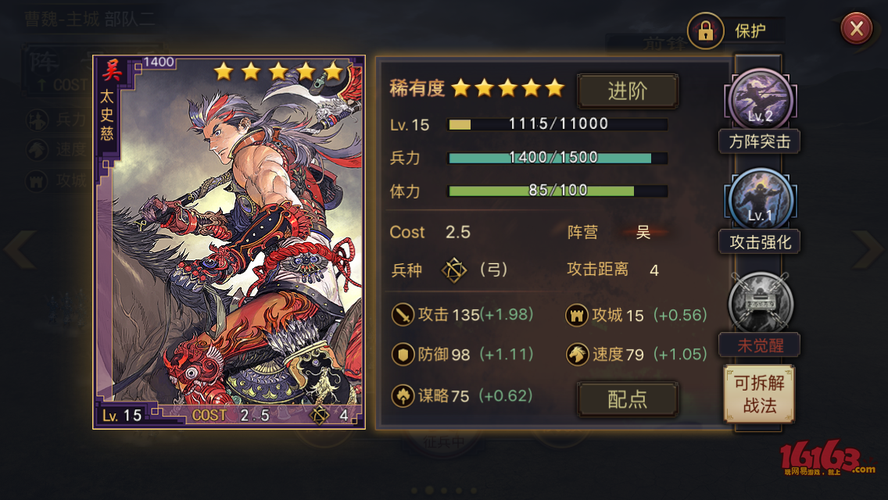Tap the 攻击 sword stat icon
The image size is (888, 500).
(x=403, y=314)
